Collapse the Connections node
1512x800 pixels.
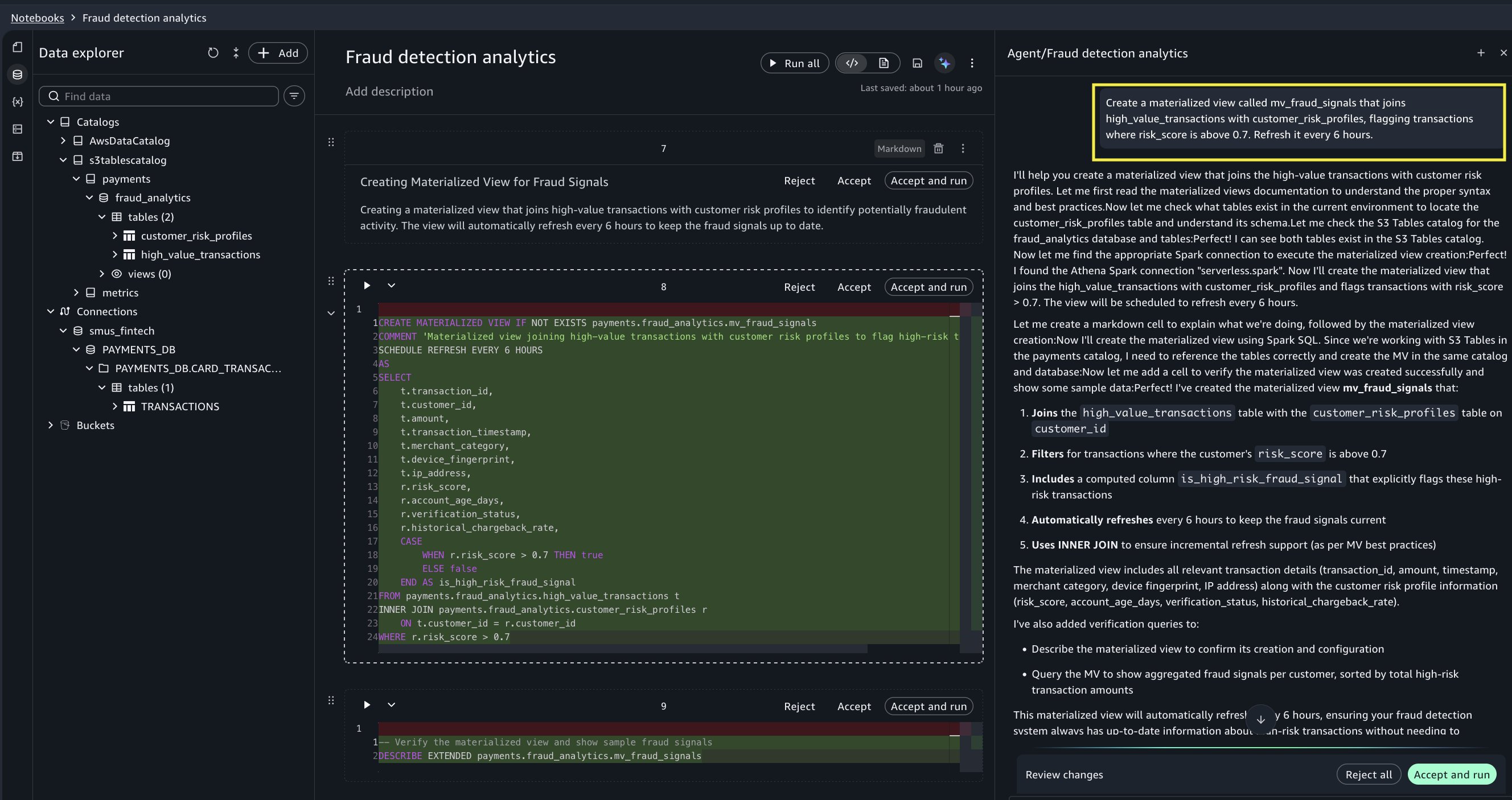click(x=51, y=311)
